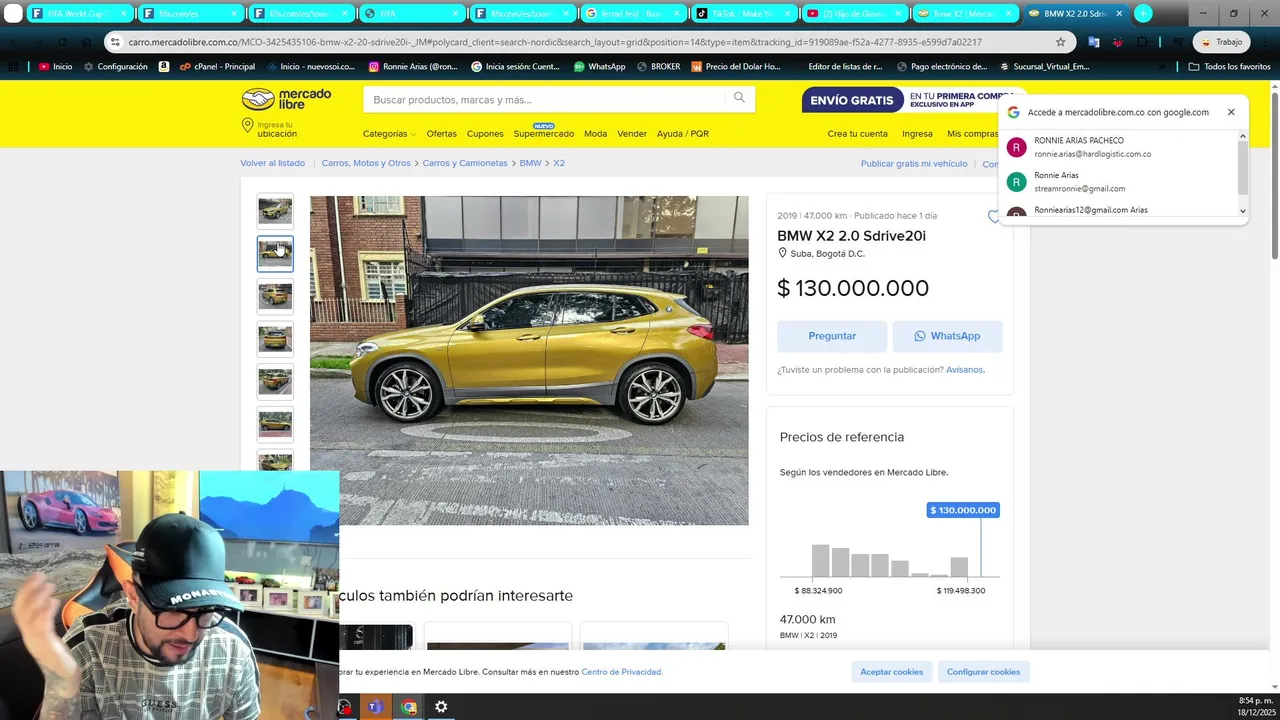Screen dimensions: 1280x720
Task: Open the WhatsApp bookmark in bookmarks bar
Action: [x=599, y=67]
